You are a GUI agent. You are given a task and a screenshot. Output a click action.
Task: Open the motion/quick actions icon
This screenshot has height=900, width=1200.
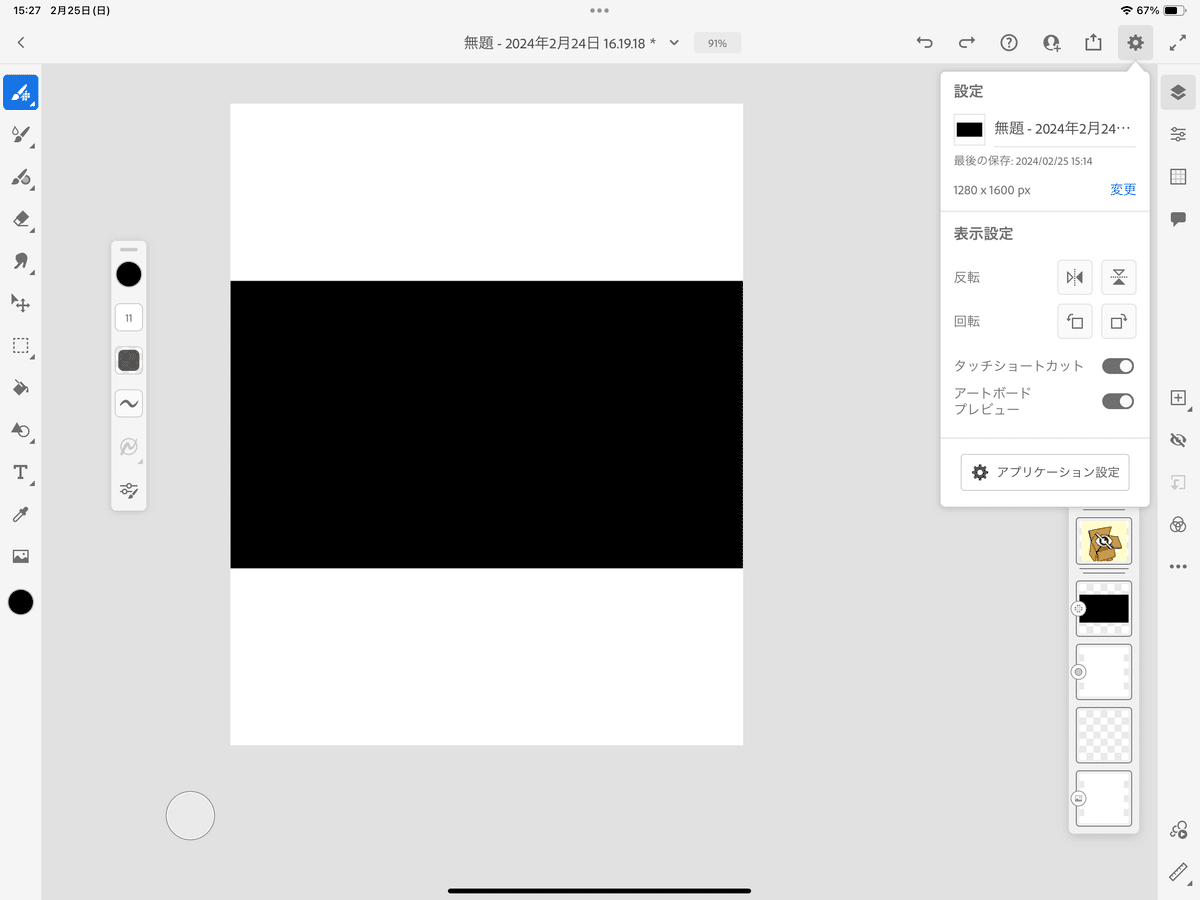1178,830
